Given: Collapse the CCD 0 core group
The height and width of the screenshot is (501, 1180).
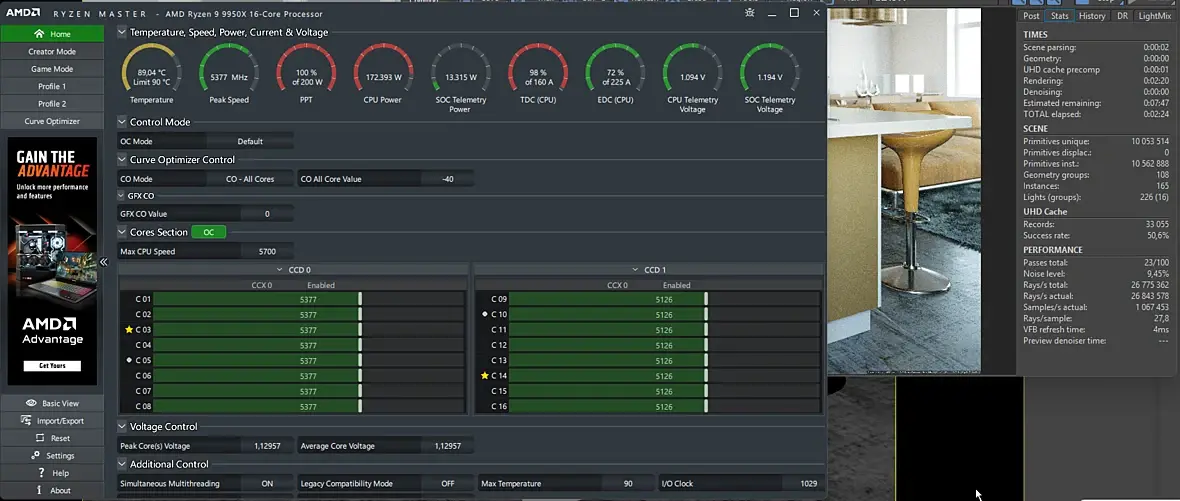Looking at the screenshot, I should 279,270.
